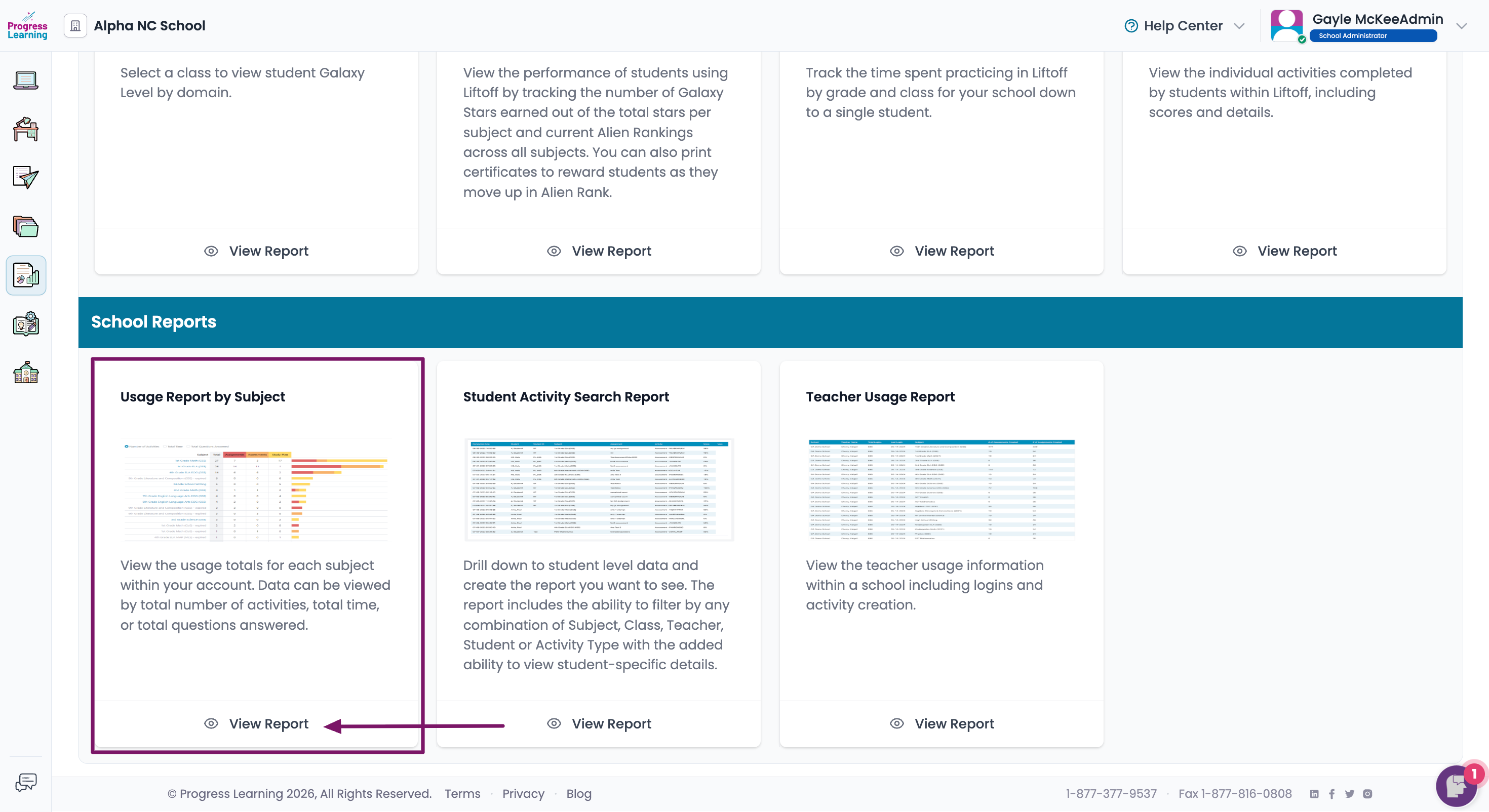View Report for Galaxy Stars performance card
This screenshot has width=1489, height=812.
click(599, 251)
